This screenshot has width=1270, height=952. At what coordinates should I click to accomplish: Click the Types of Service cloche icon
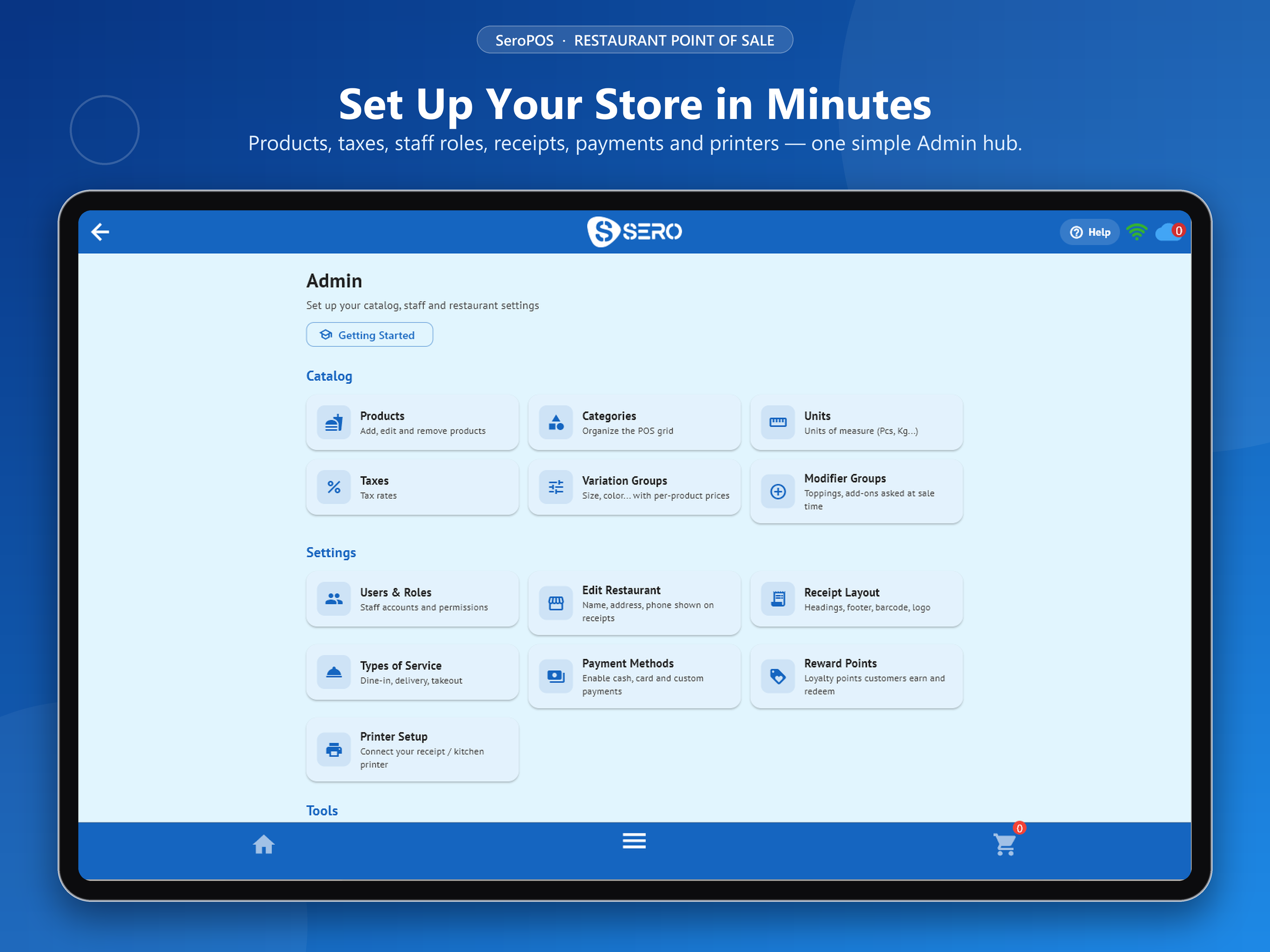[334, 672]
